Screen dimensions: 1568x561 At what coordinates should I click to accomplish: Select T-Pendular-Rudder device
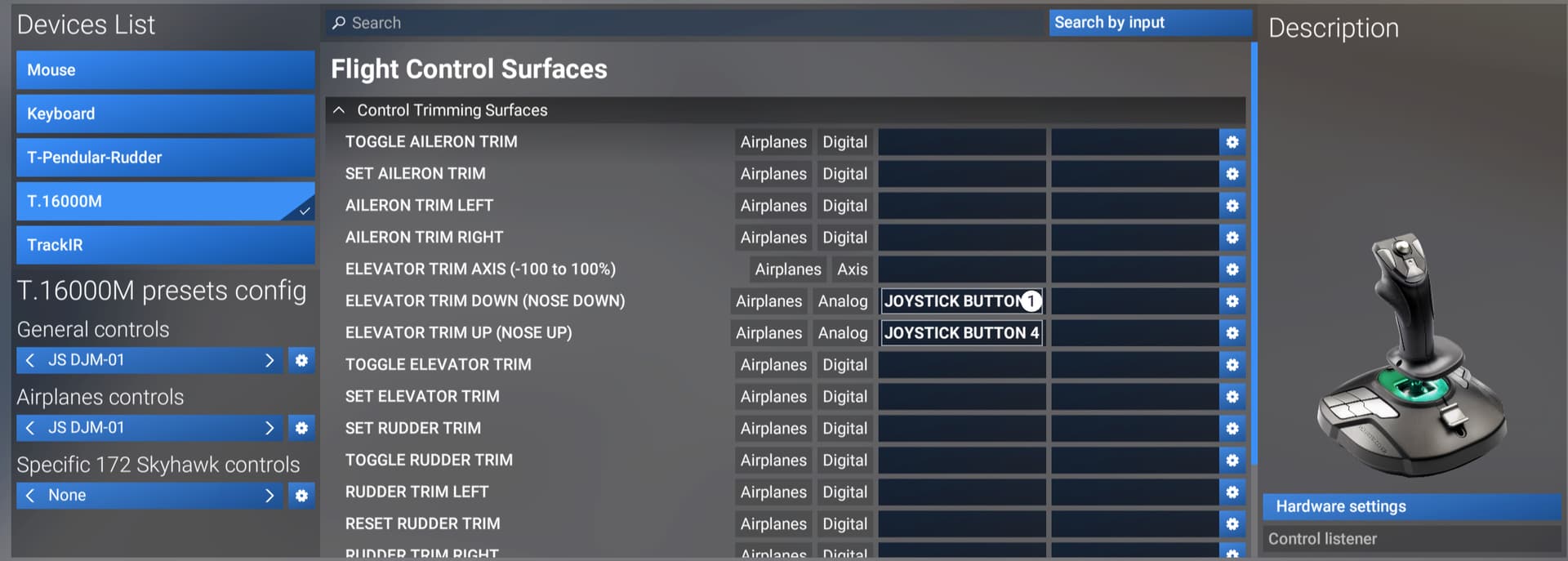point(165,158)
